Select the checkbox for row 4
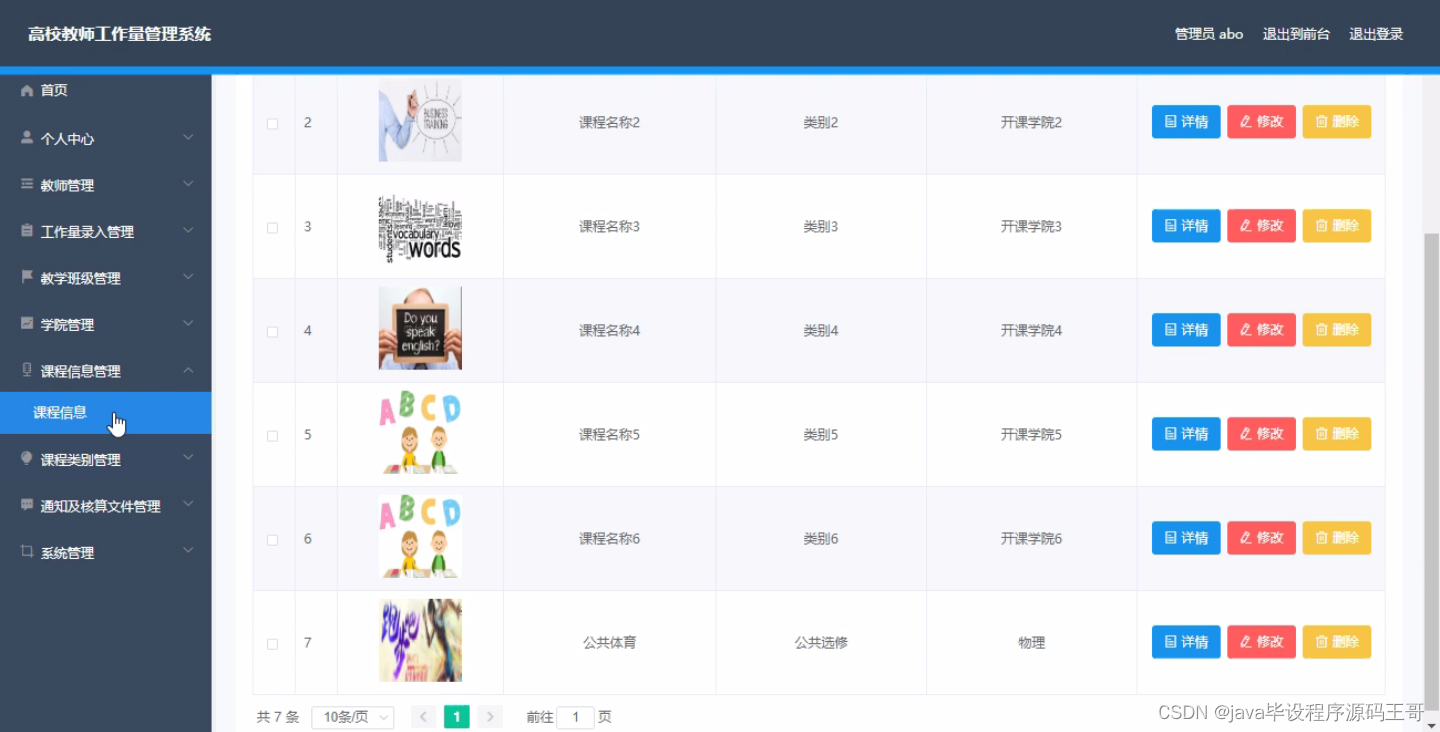The image size is (1440, 732). pos(272,331)
